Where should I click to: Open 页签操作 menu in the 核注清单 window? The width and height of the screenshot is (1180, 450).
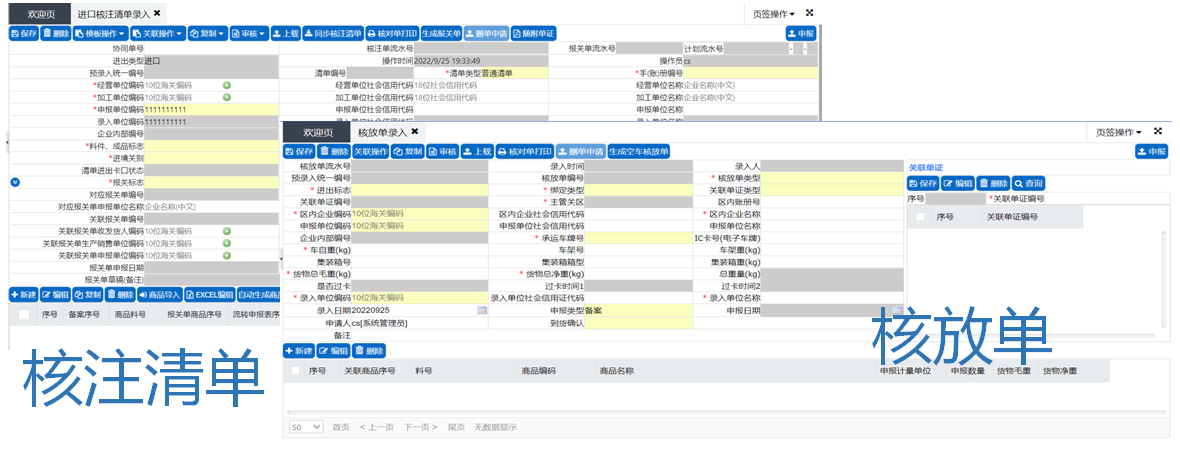click(774, 14)
